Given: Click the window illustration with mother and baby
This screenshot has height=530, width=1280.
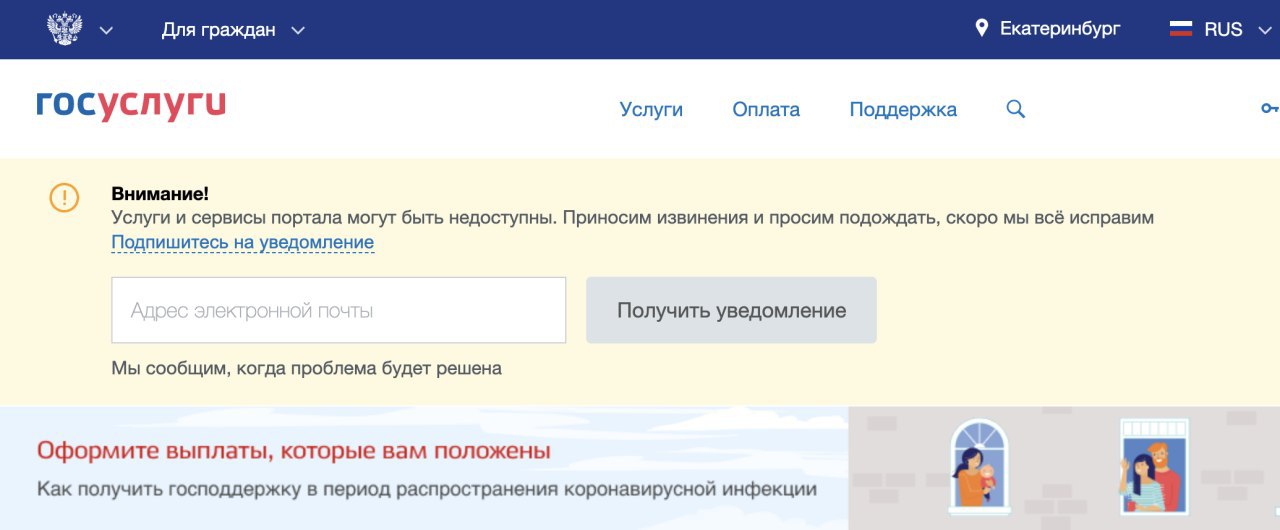Looking at the screenshot, I should tap(978, 466).
